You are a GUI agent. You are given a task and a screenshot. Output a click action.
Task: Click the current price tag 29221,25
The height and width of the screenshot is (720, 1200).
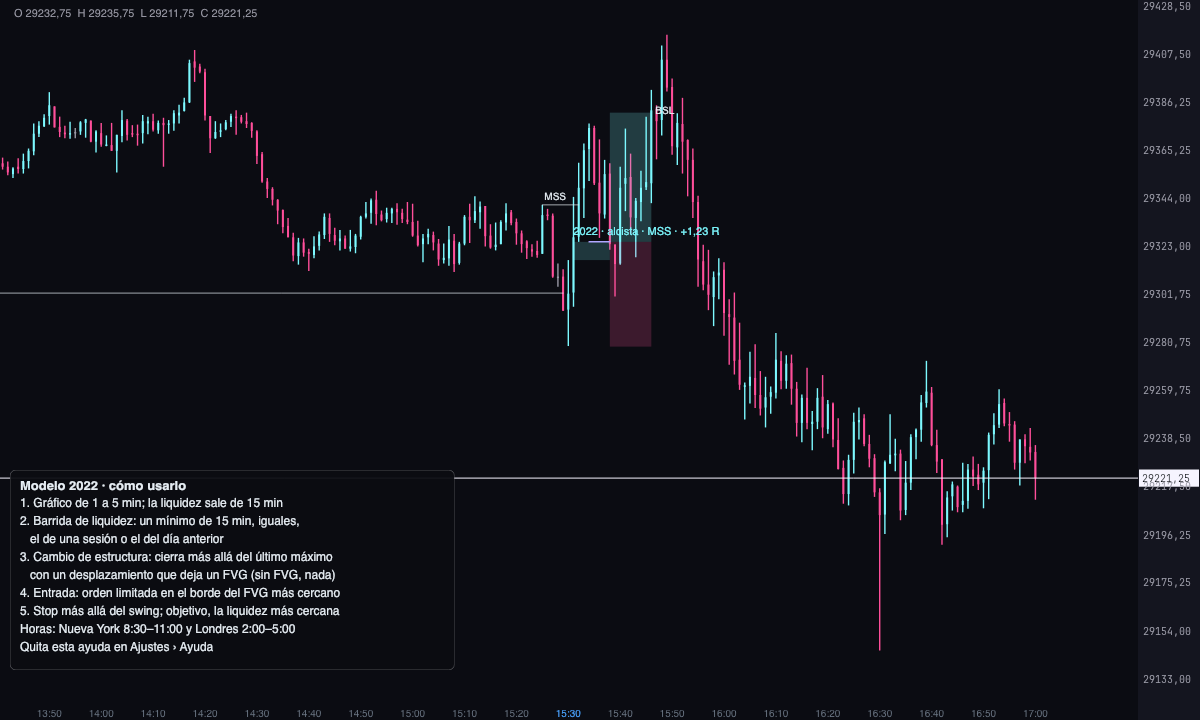(1169, 479)
